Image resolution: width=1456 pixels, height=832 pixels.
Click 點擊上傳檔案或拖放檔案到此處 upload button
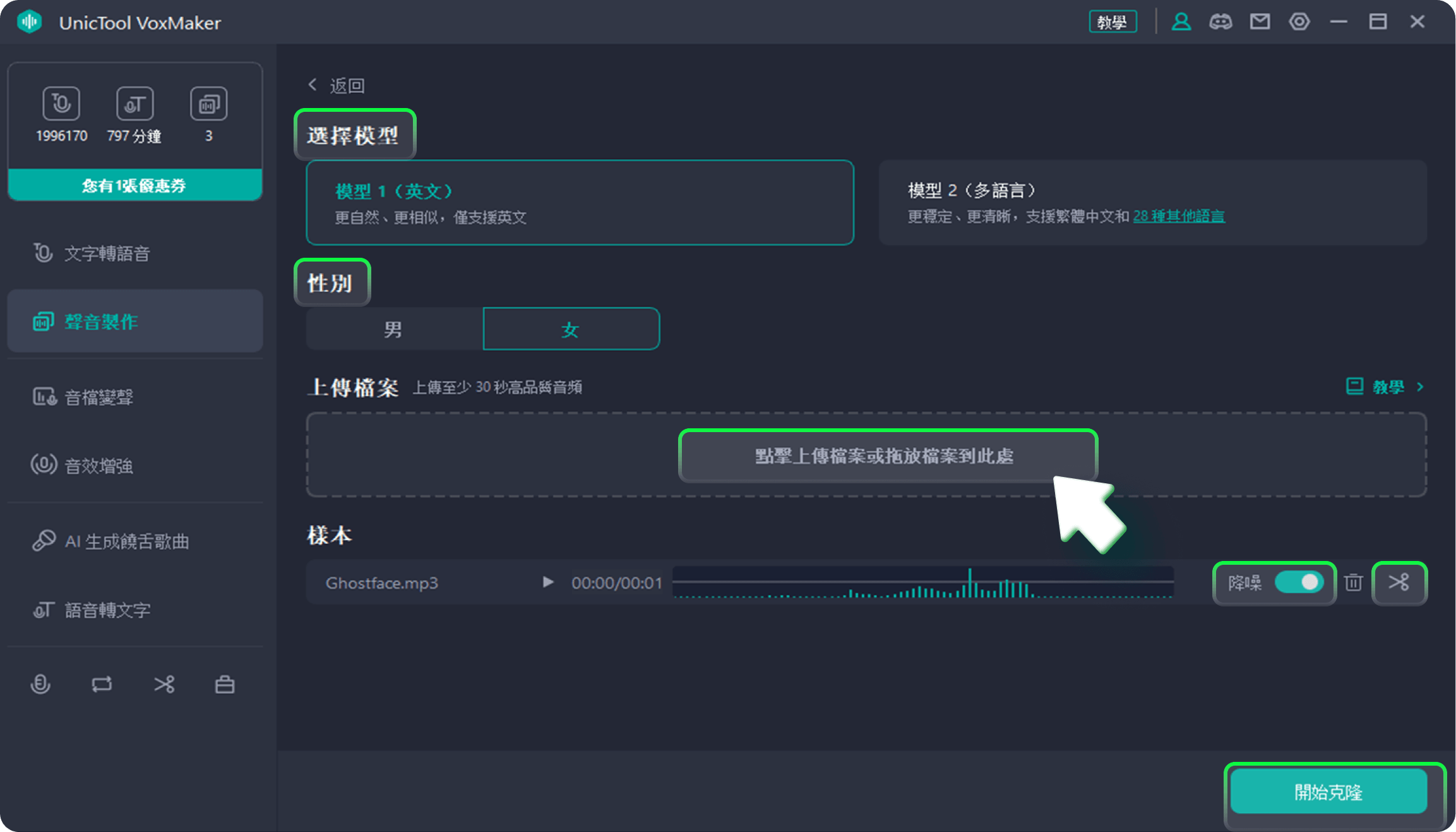pyautogui.click(x=888, y=456)
